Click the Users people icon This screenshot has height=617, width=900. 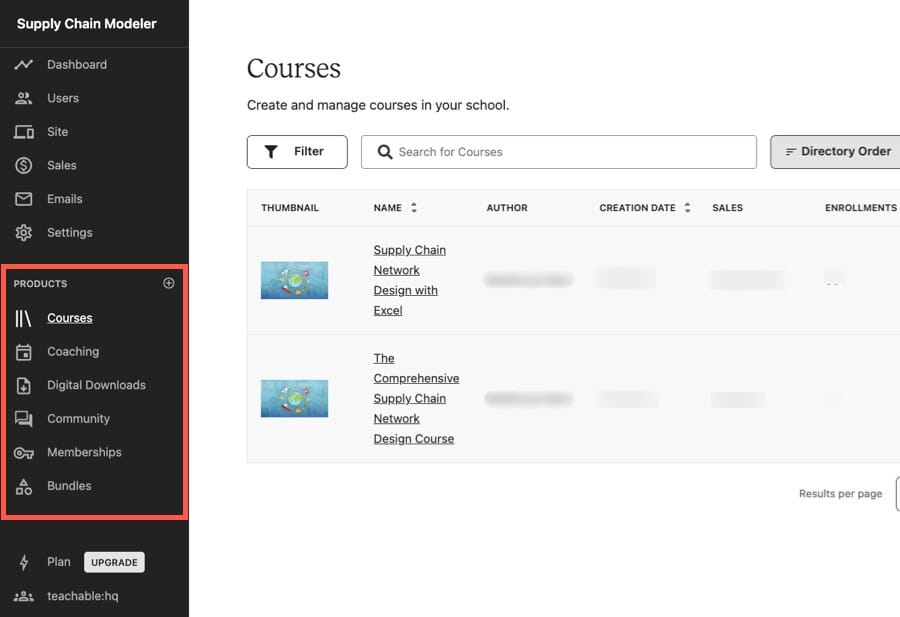point(23,98)
